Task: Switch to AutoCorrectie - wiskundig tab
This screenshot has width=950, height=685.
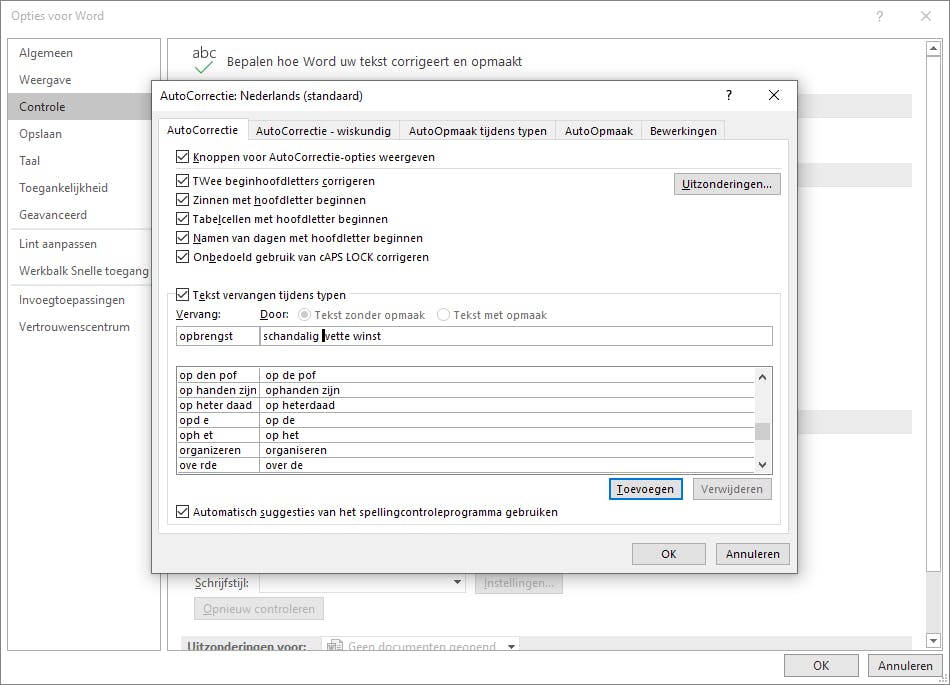Action: coord(323,131)
